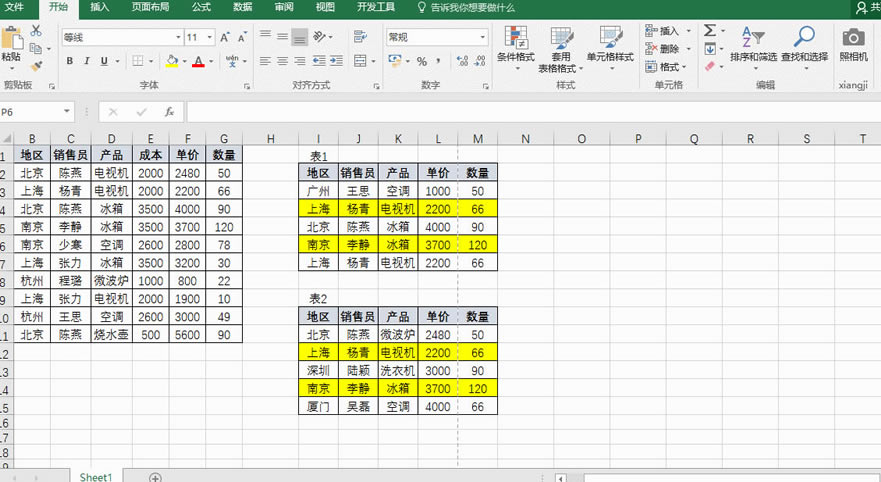The width and height of the screenshot is (881, 482).
Task: Click the 照相机 camera icon
Action: 853,44
